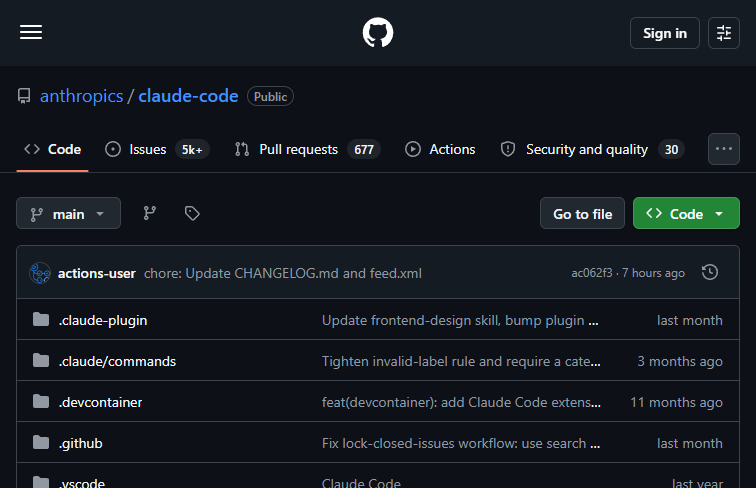Open the anthropics organization link

pos(81,96)
